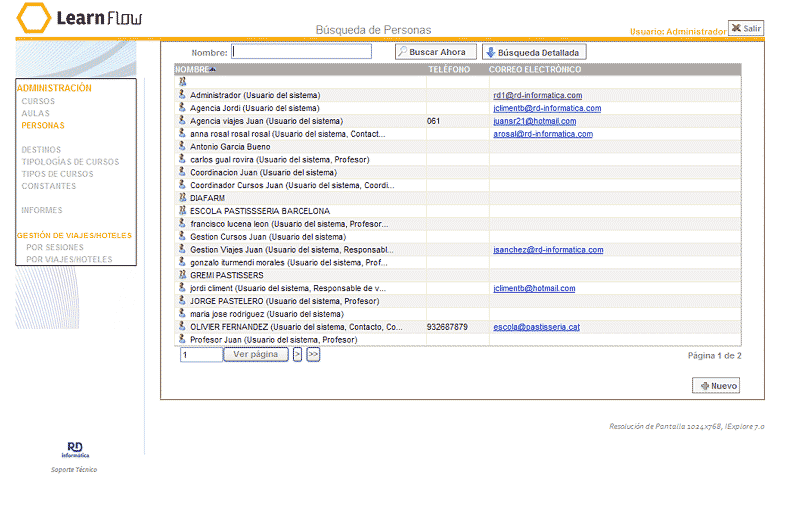Click the group icon beside GREMI PASTISSERS

coord(182,275)
